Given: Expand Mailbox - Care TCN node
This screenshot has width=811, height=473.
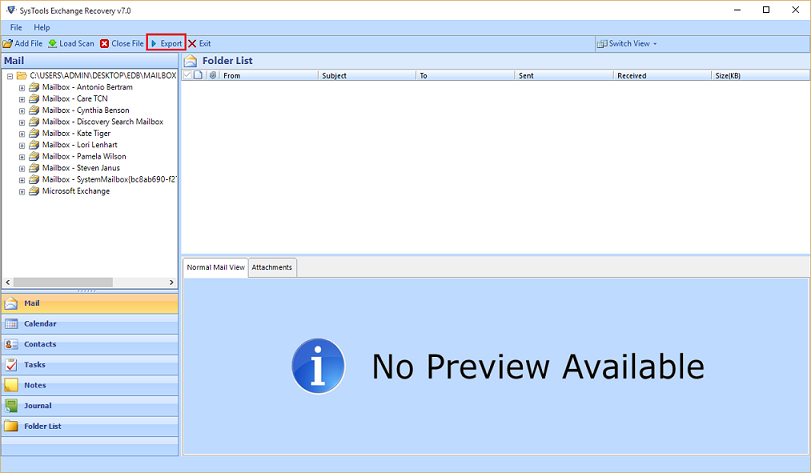Looking at the screenshot, I should coord(22,99).
